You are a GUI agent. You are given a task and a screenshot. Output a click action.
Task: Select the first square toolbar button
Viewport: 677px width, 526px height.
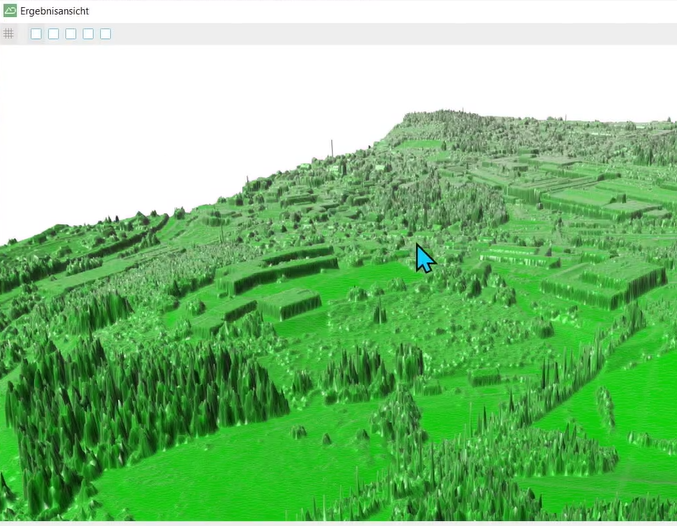coord(36,34)
